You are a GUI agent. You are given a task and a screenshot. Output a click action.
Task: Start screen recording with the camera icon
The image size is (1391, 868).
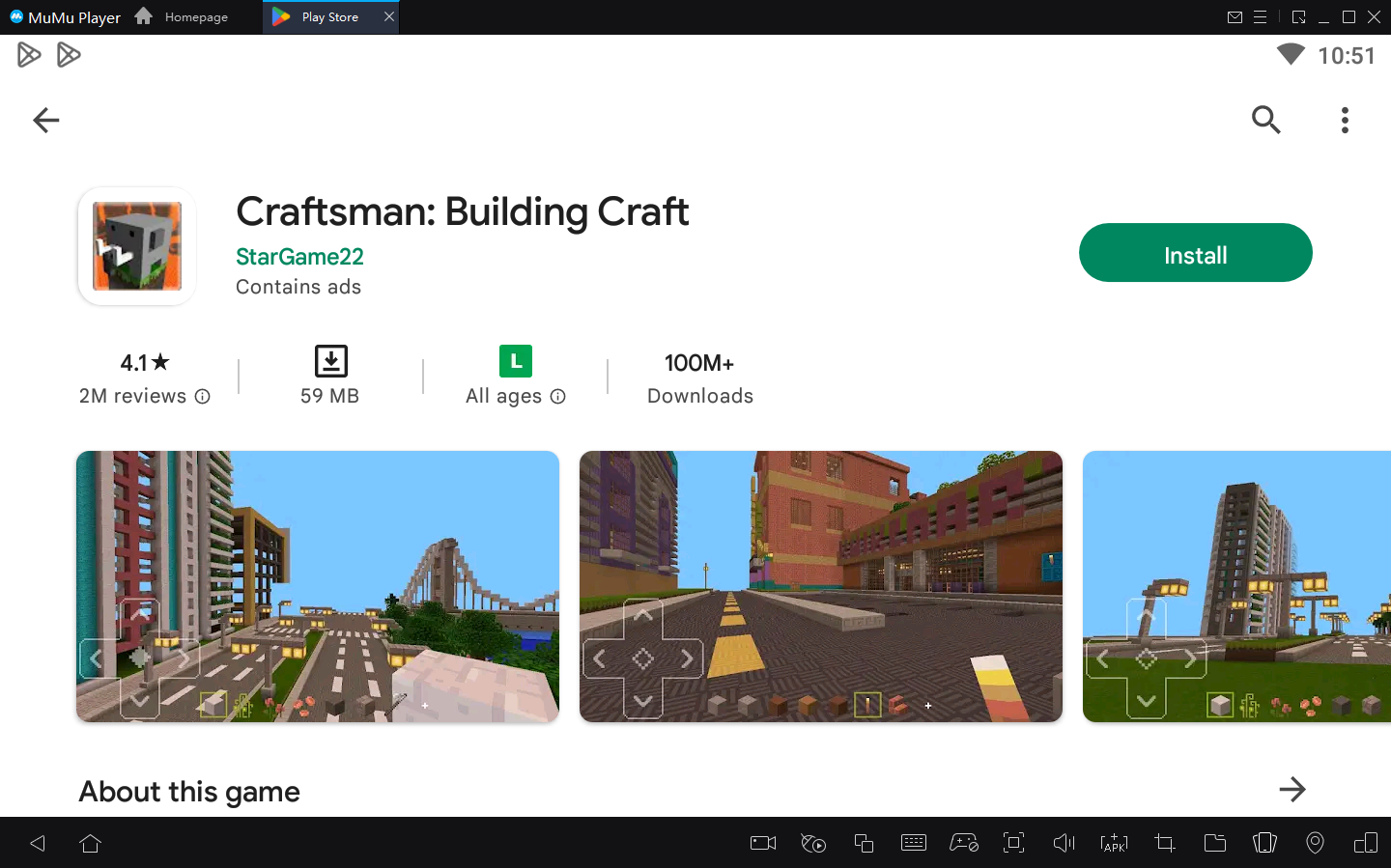pos(762,842)
